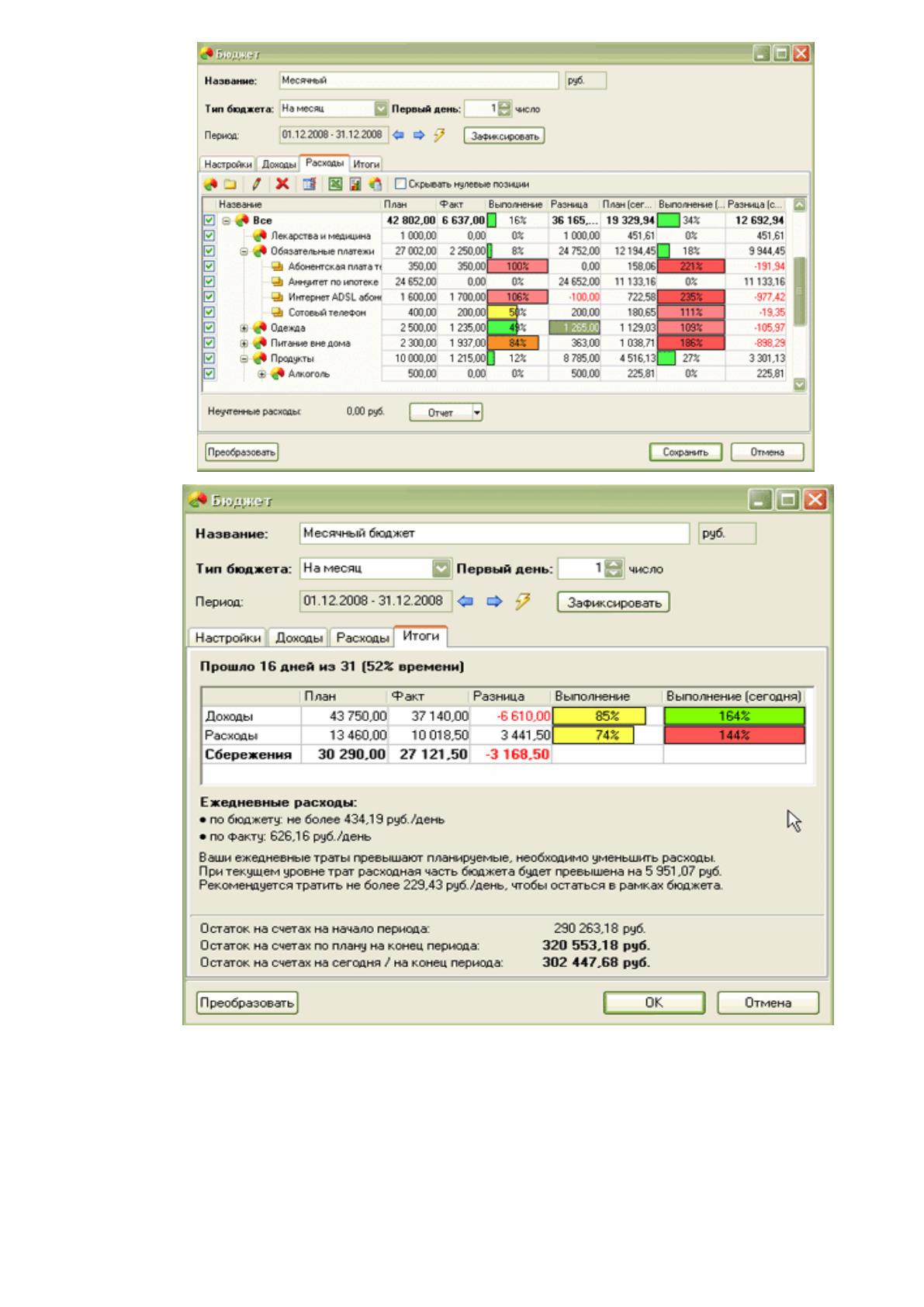The height and width of the screenshot is (1307, 924).
Task: Toggle the Скрывать нулевые позиции checkbox
Action: [x=400, y=184]
